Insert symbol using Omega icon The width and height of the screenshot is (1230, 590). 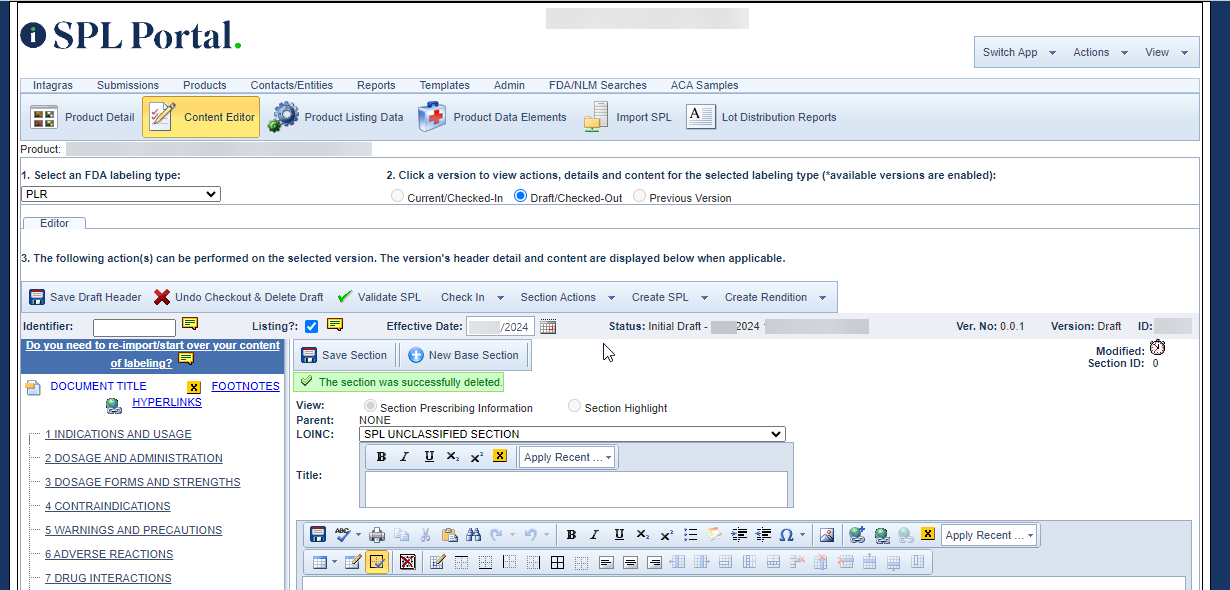[786, 535]
